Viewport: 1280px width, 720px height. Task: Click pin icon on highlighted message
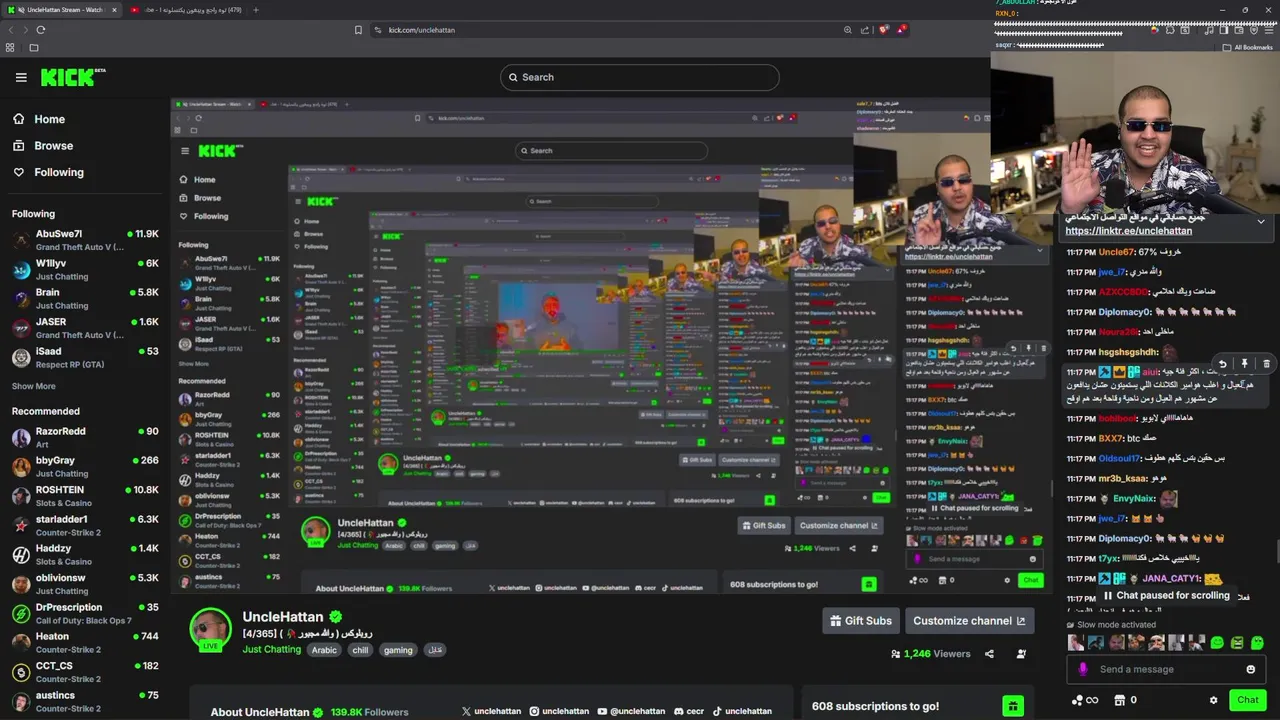point(1244,364)
